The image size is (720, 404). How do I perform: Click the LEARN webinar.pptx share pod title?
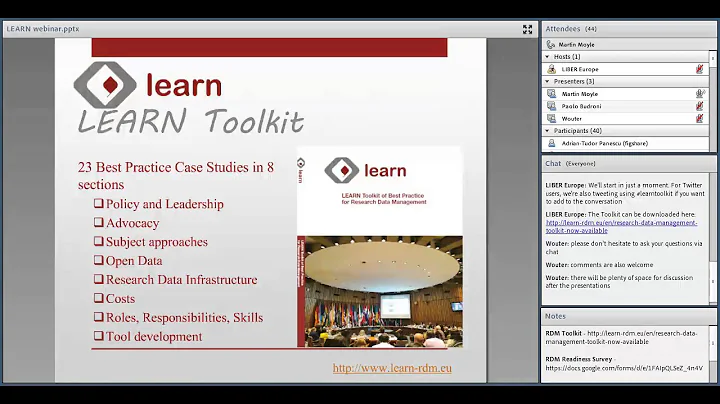[43, 29]
